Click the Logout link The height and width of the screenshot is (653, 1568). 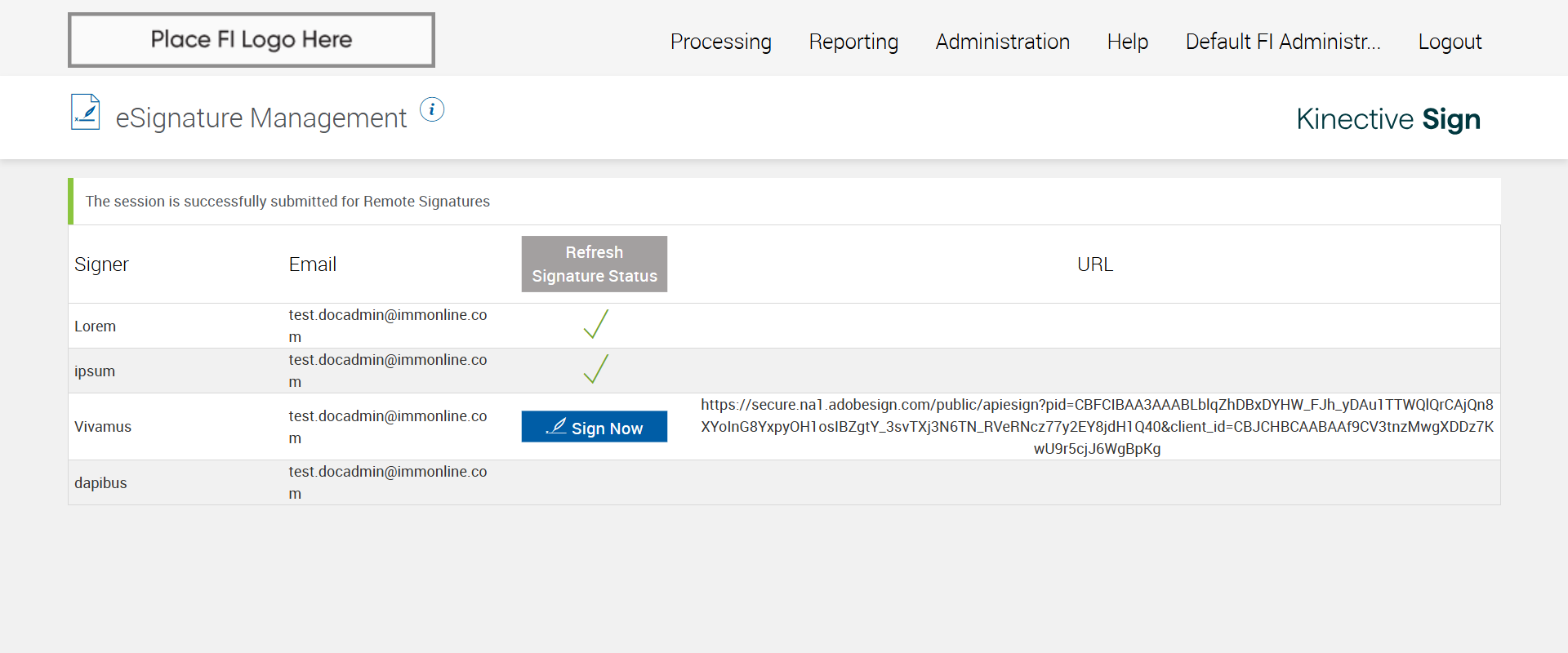tap(1450, 42)
